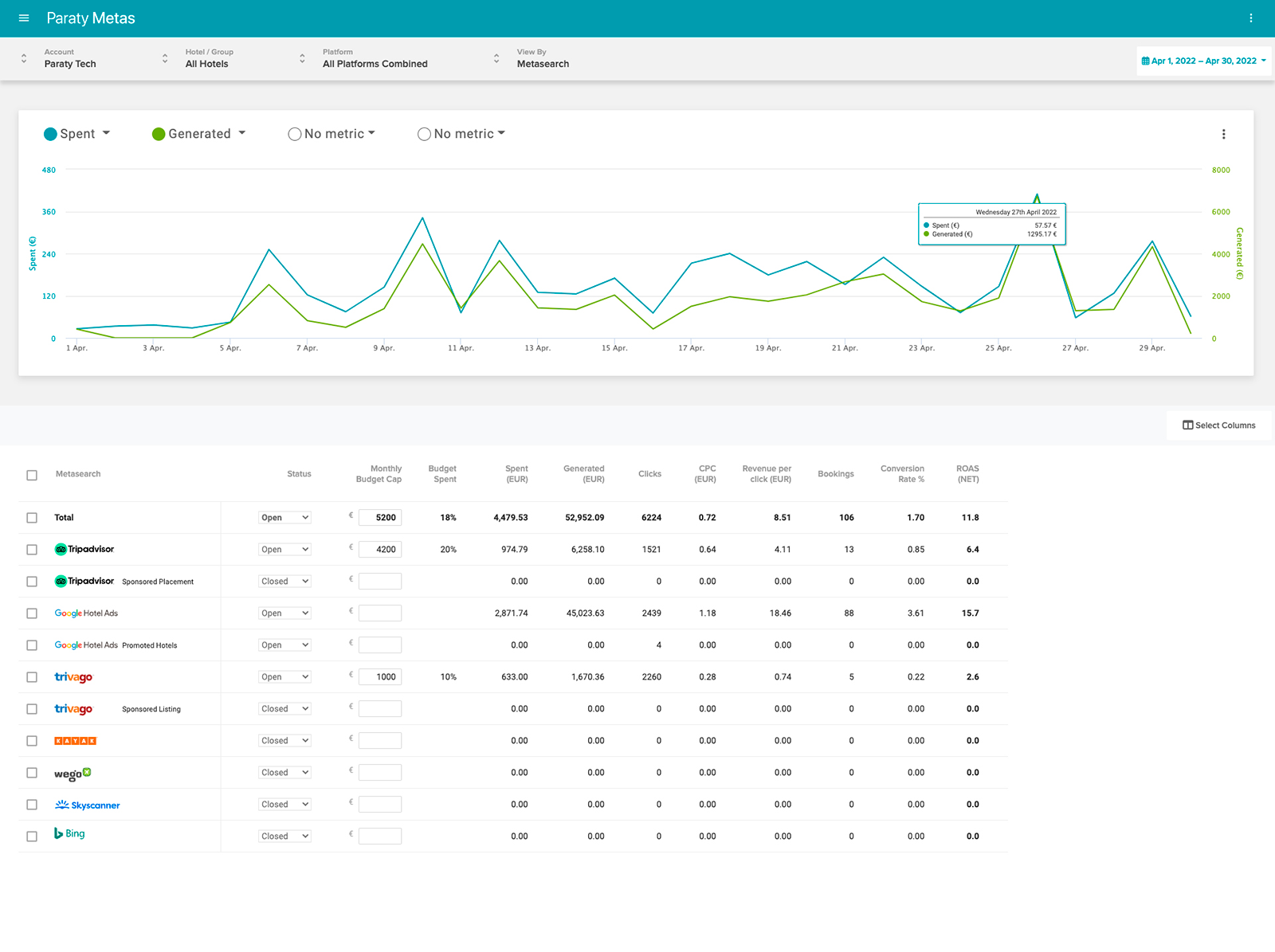Screen dimensions: 1275x952
Task: Sort by Bookings column header
Action: point(835,474)
